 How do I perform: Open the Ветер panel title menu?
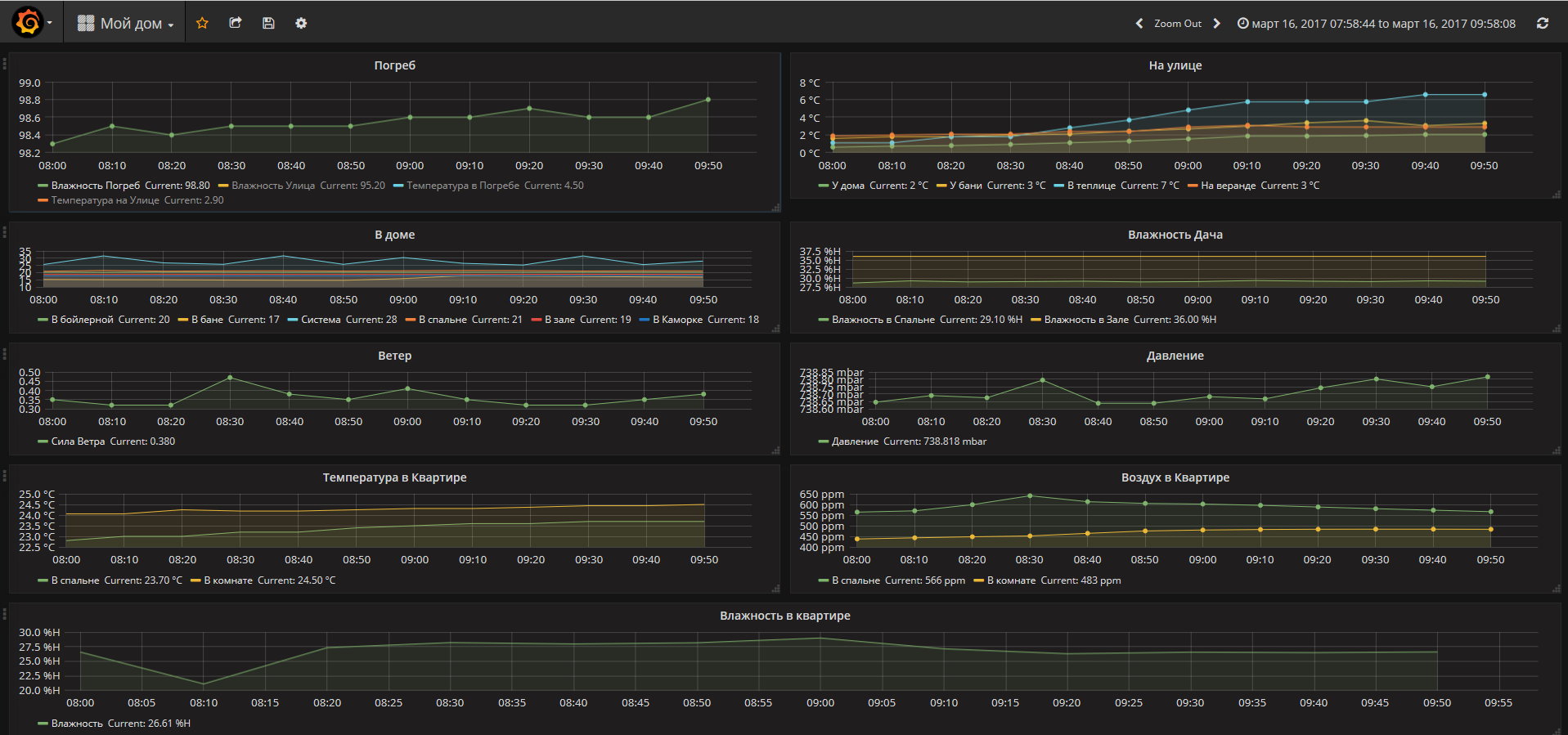(394, 356)
